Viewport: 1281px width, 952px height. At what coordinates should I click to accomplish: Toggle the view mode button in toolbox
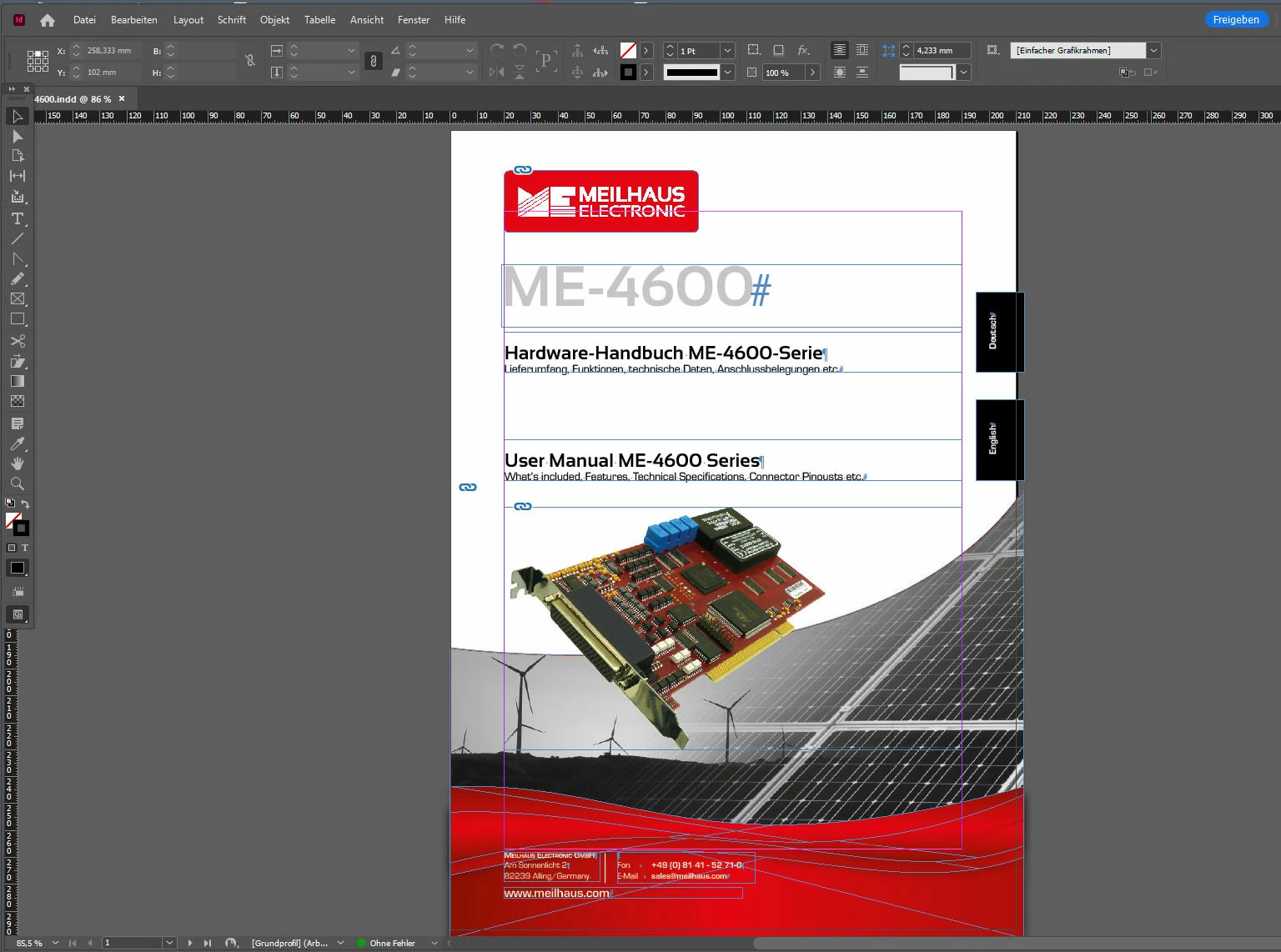click(18, 614)
